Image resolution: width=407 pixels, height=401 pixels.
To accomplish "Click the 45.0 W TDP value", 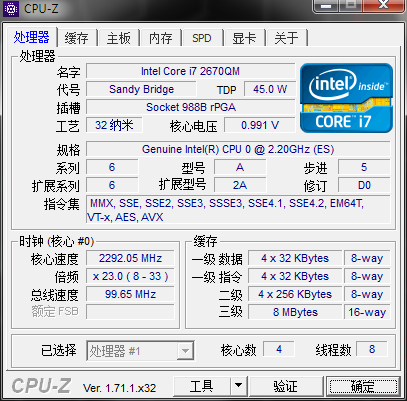I will pos(270,89).
